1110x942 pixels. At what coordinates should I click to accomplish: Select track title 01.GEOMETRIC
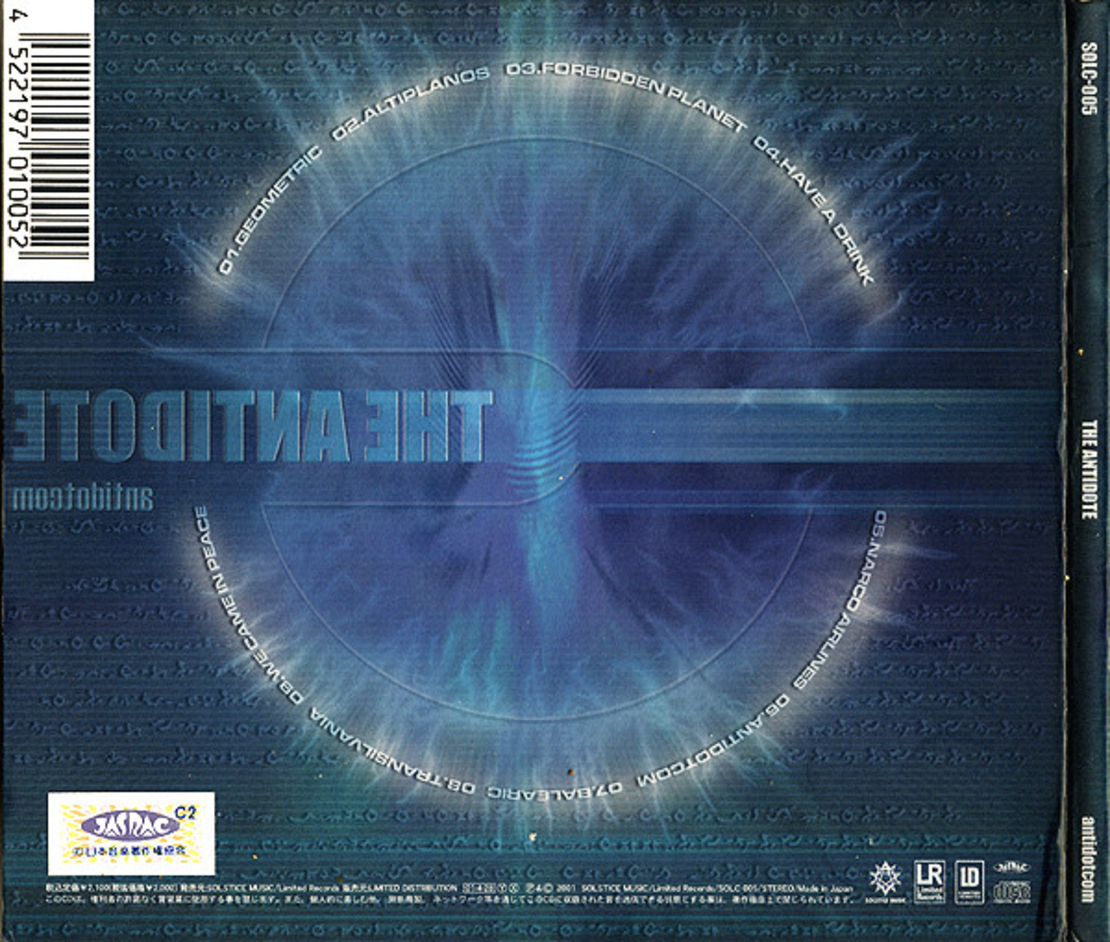click(269, 211)
